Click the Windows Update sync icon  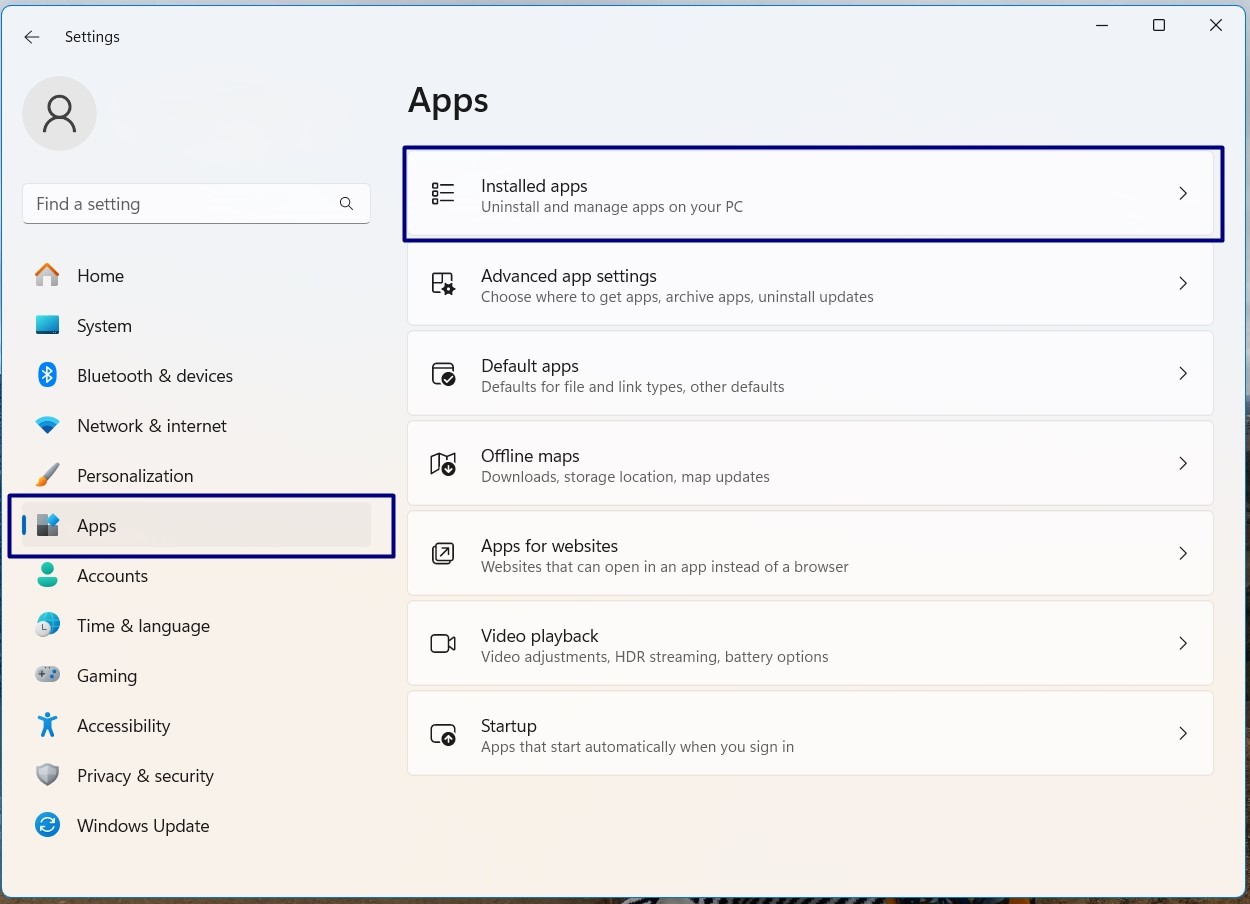coord(47,825)
